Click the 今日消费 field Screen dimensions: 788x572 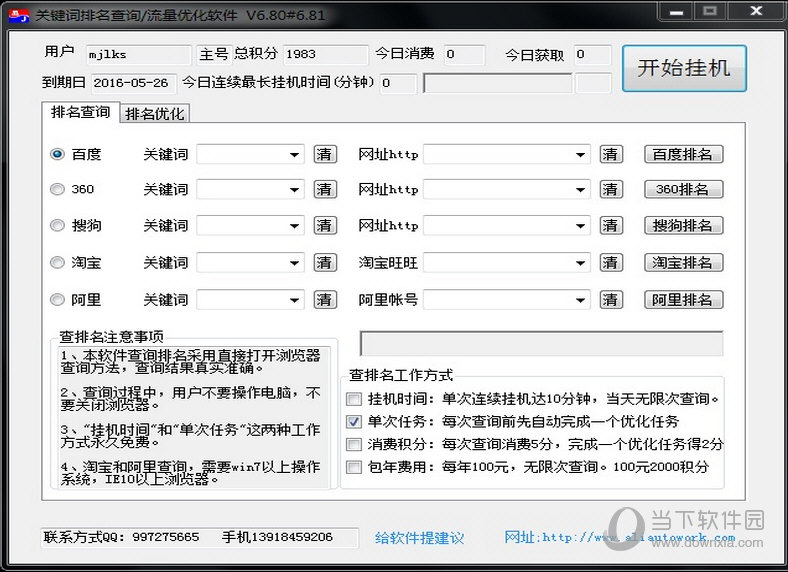coord(464,55)
